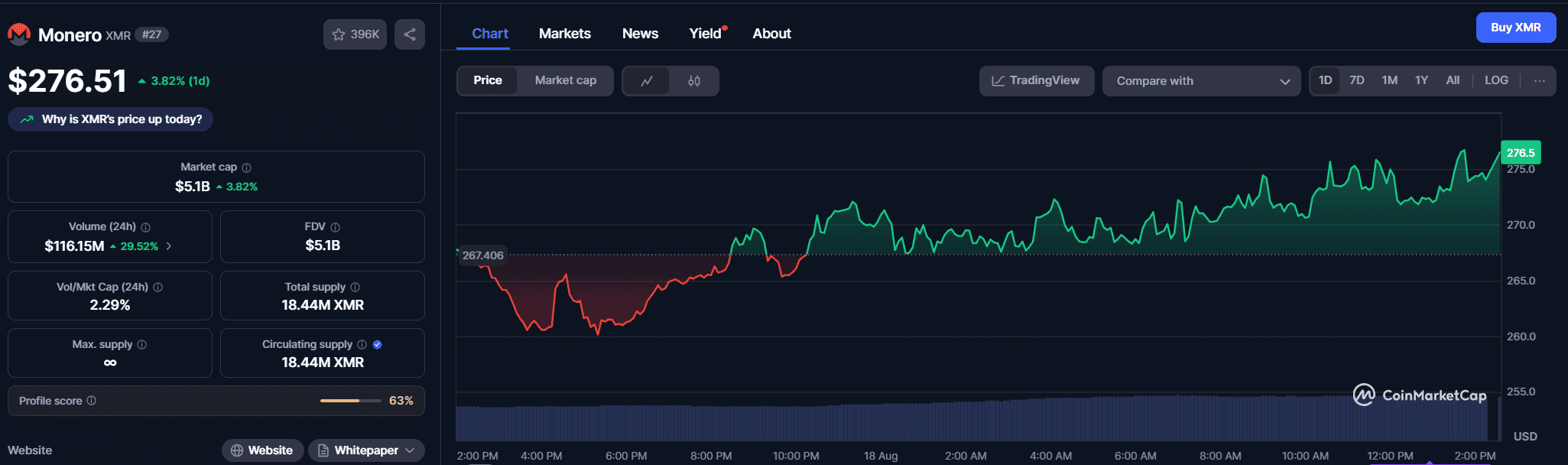Expand Volume (24h) details arrow
Image resolution: width=1568 pixels, height=465 pixels.
(x=169, y=246)
